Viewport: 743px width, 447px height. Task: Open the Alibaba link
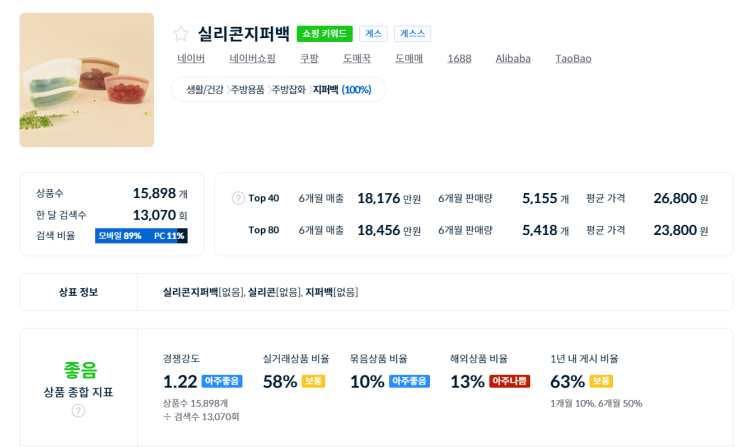[513, 58]
